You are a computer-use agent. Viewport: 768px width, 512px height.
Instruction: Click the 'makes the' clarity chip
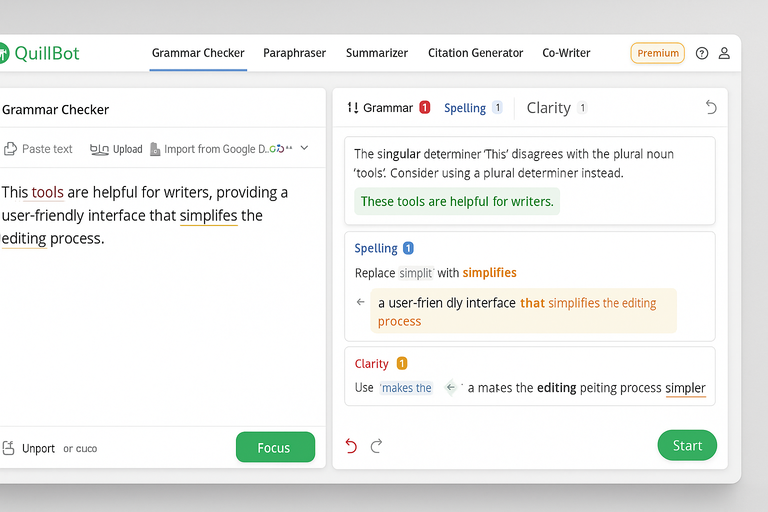point(407,388)
